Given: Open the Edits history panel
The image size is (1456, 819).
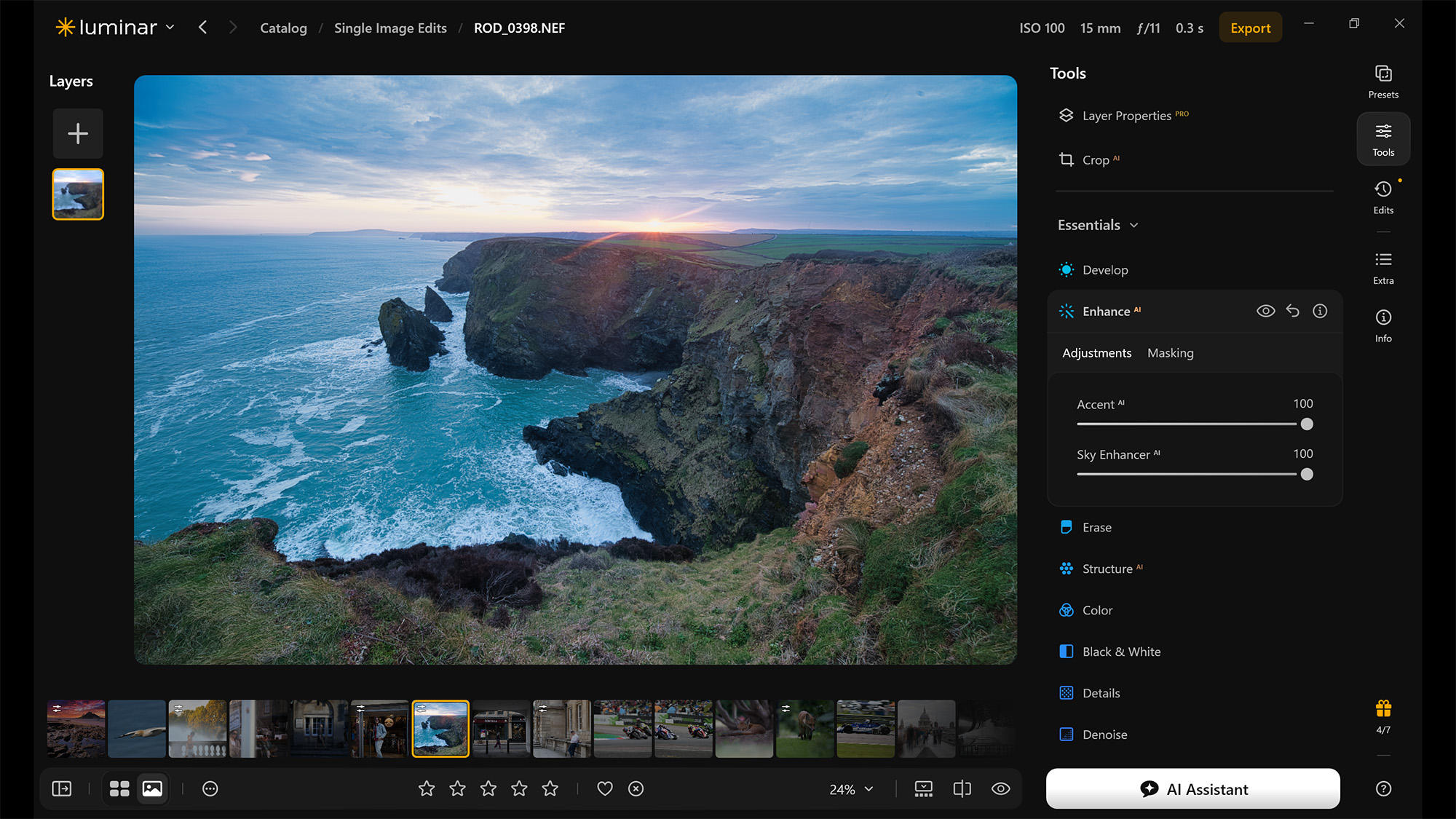Looking at the screenshot, I should point(1383,197).
